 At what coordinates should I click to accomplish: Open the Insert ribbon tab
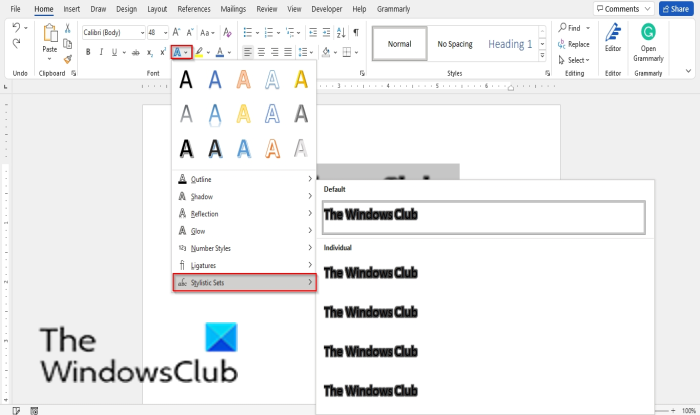tap(71, 9)
